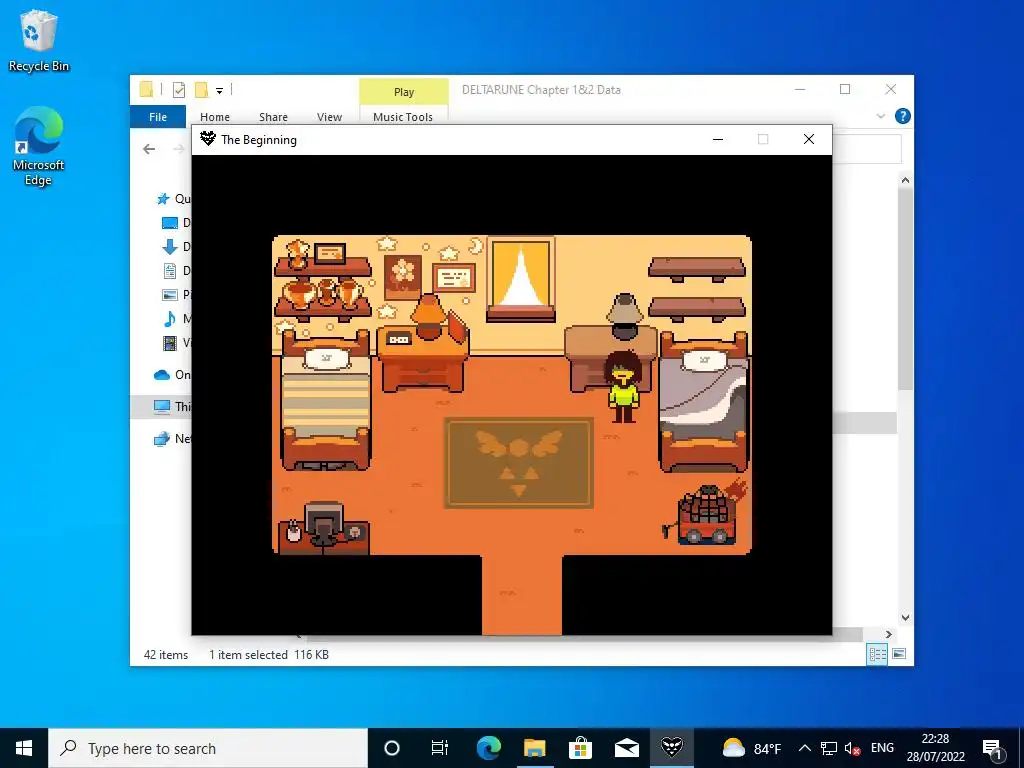Click the New Folder icon in quick access toolbar
The height and width of the screenshot is (768, 1024).
point(202,90)
